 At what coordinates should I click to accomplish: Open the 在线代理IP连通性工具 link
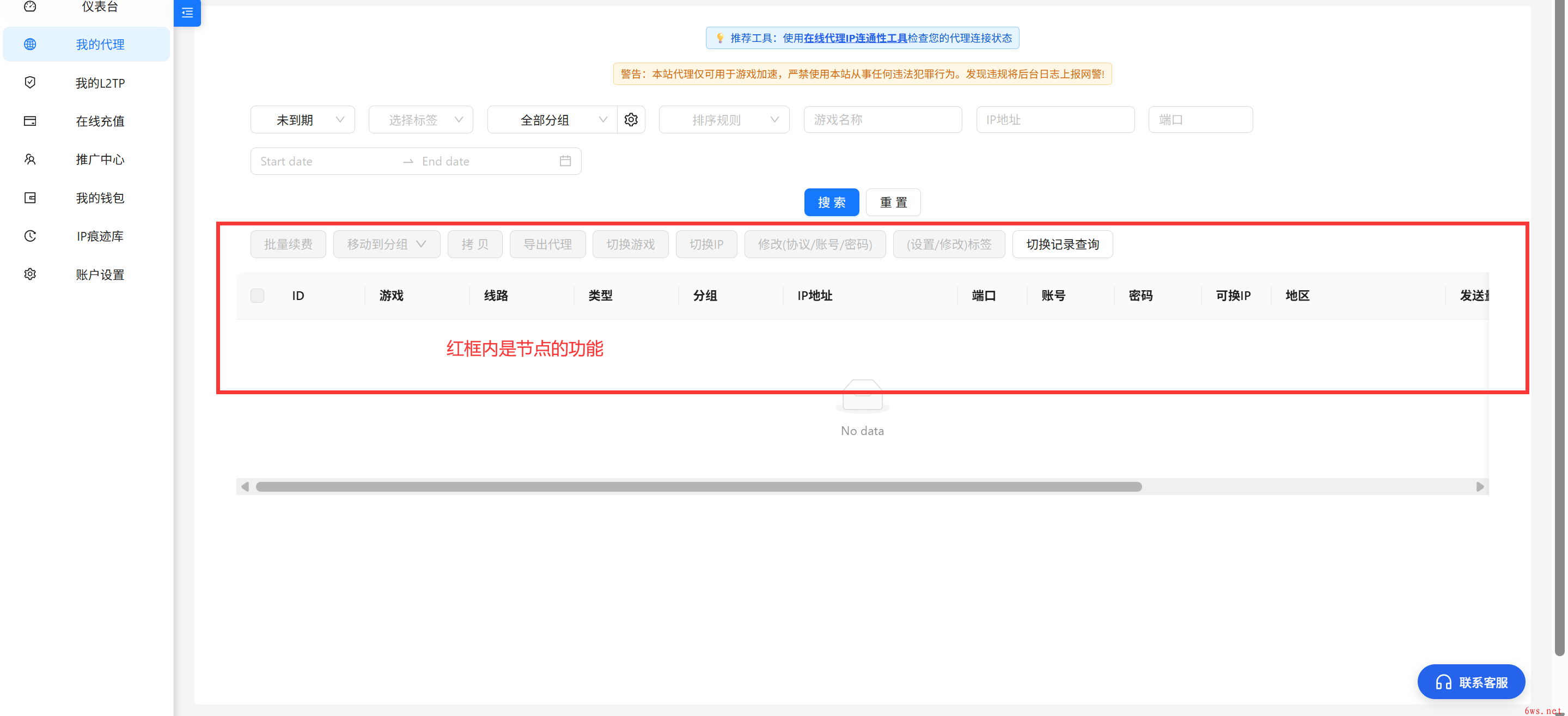pos(855,38)
